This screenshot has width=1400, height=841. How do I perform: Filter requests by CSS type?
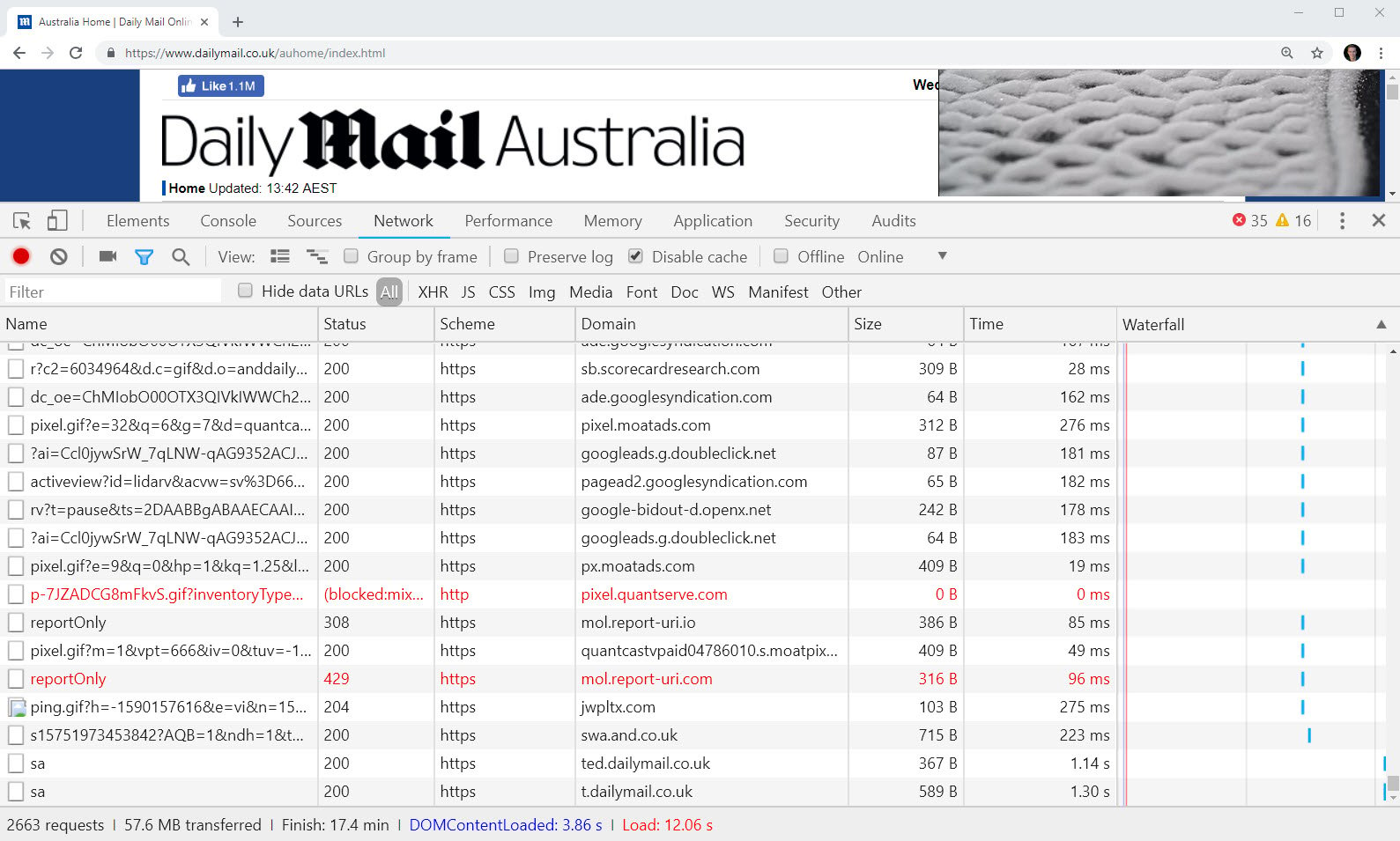point(501,292)
